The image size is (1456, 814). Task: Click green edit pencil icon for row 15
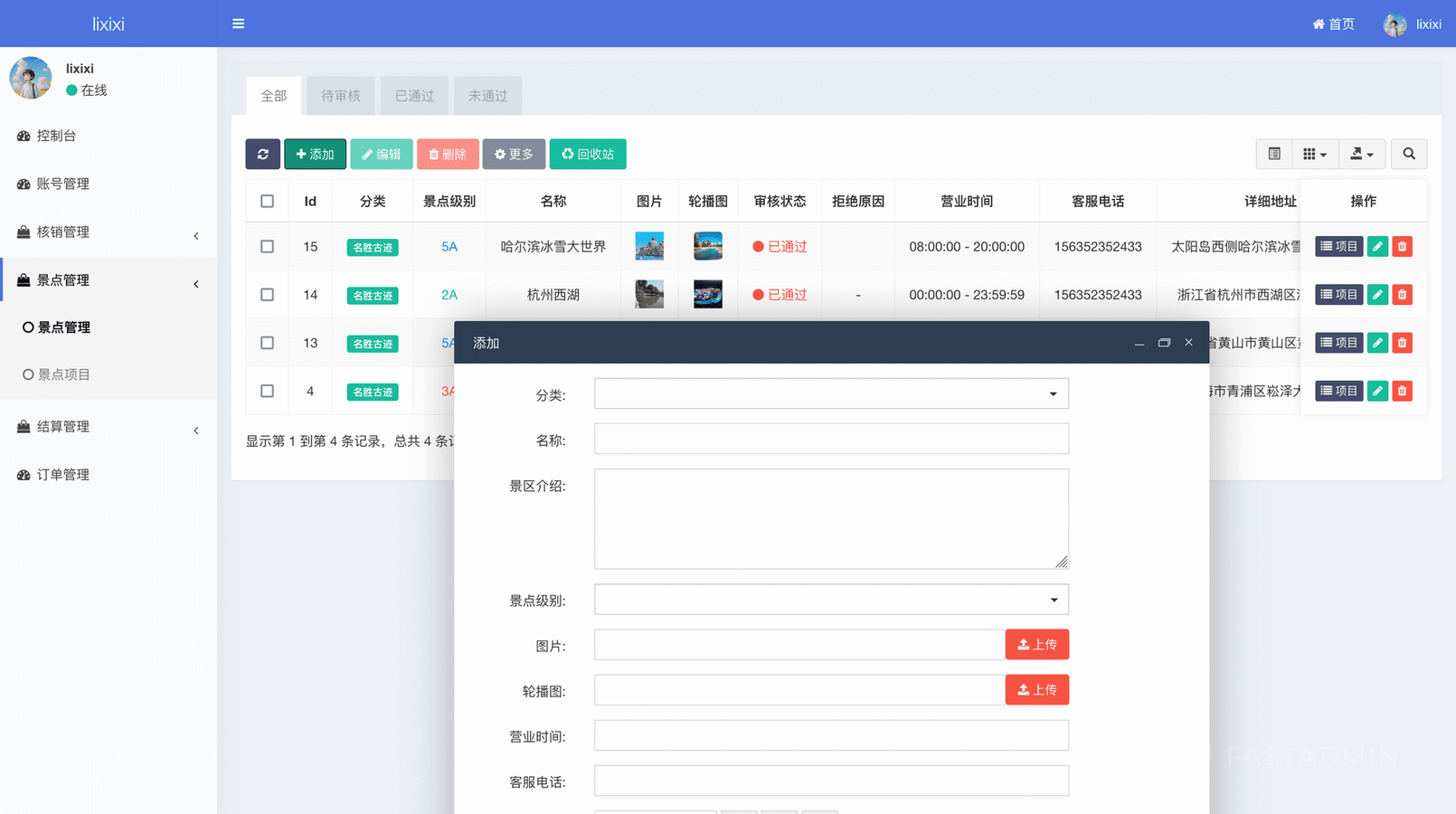1376,246
